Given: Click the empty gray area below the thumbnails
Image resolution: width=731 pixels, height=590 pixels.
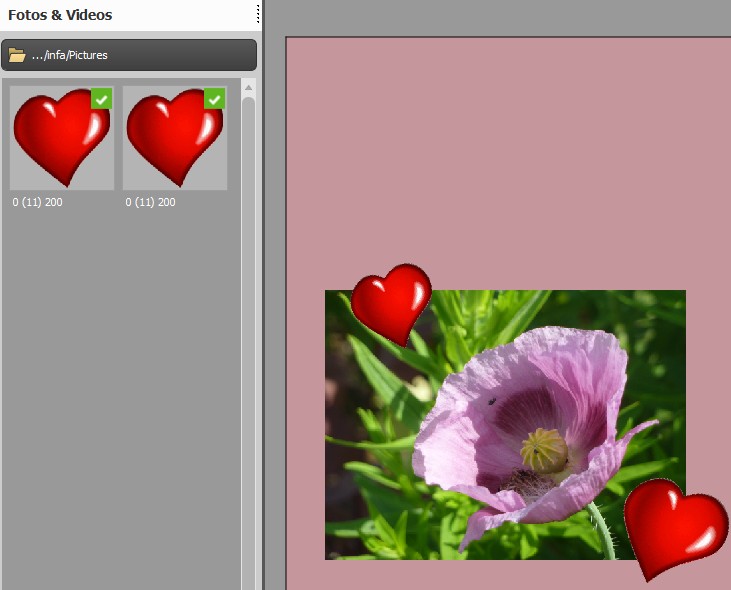Looking at the screenshot, I should click(120, 400).
